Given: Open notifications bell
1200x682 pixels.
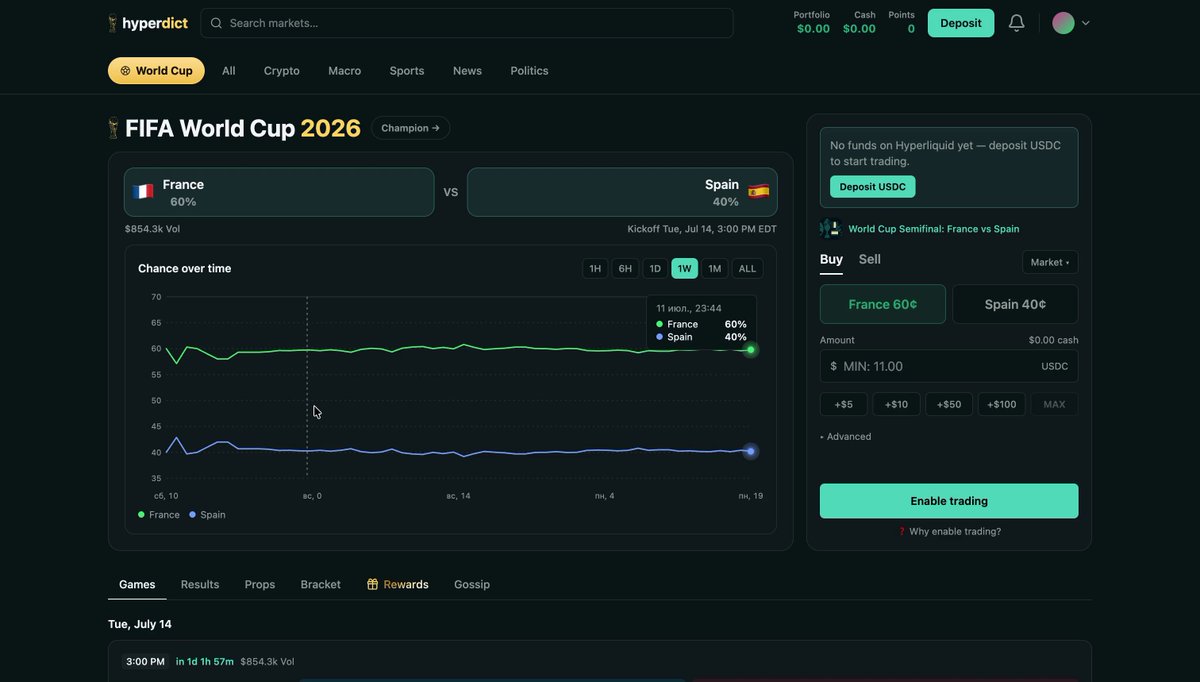Looking at the screenshot, I should (1016, 23).
